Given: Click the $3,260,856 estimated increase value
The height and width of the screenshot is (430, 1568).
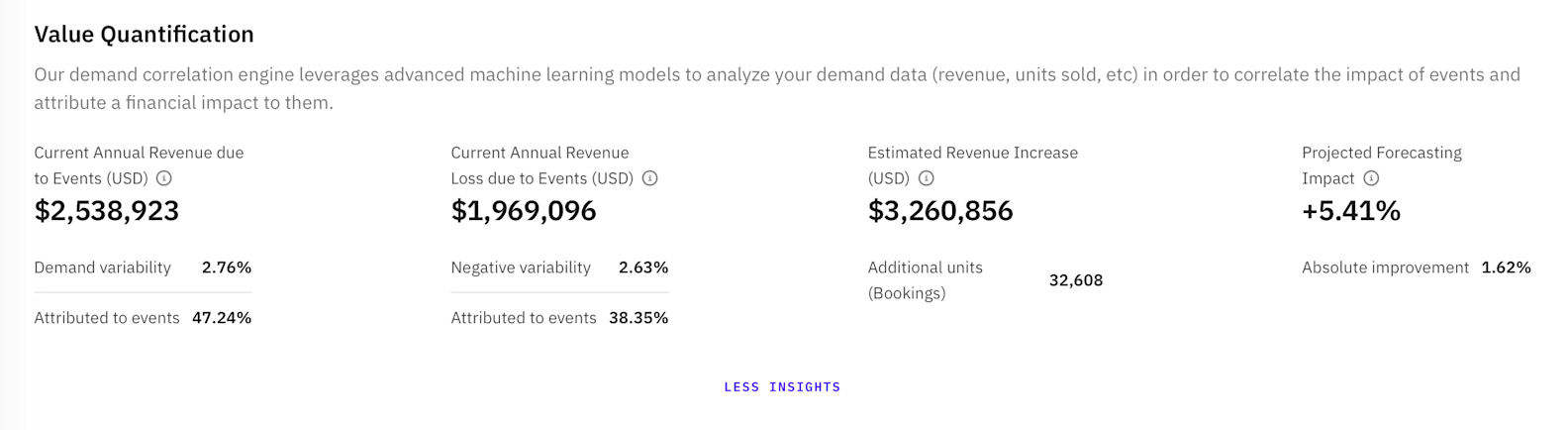Looking at the screenshot, I should 940,211.
